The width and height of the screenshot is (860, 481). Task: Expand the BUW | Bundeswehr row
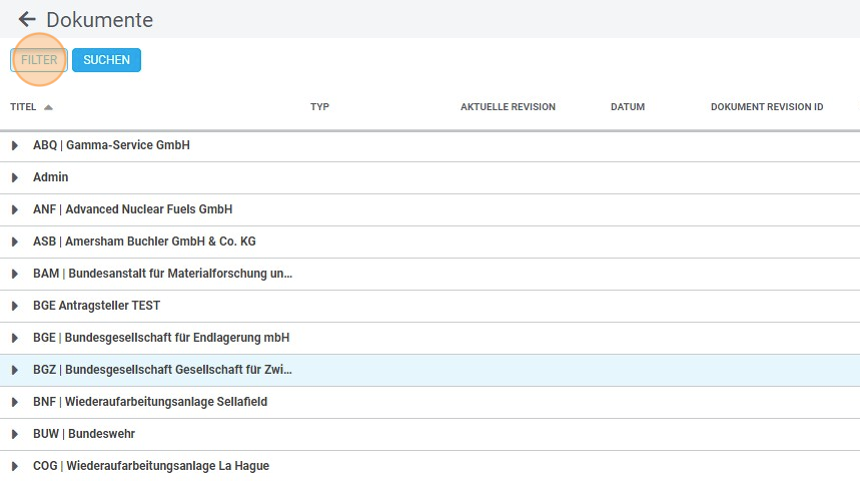15,434
